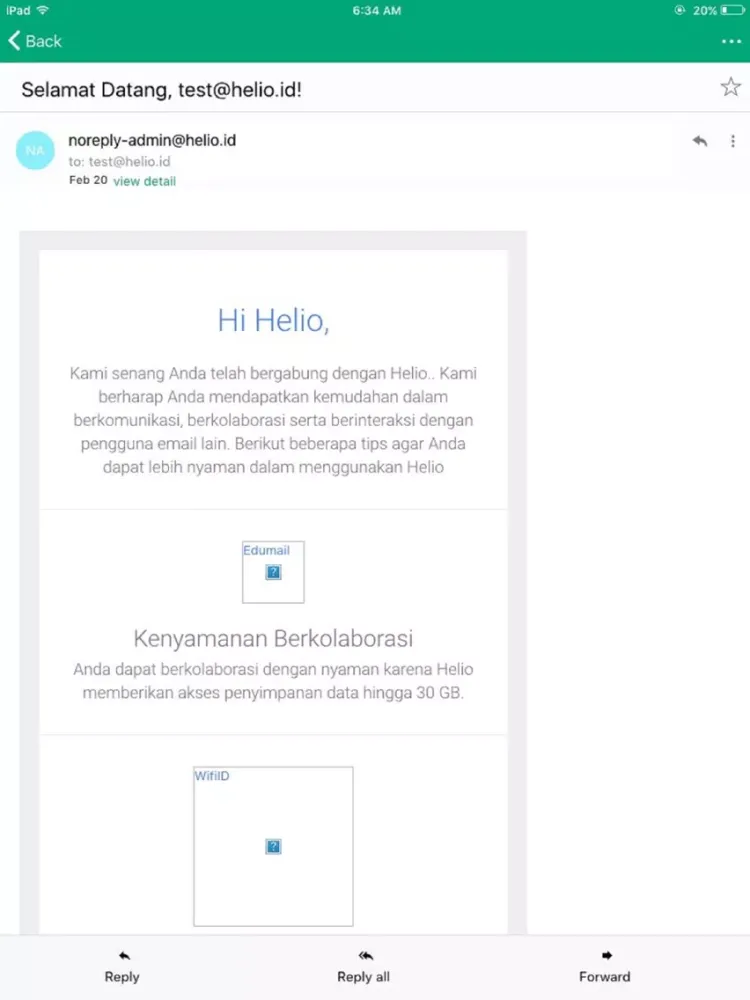Tap the Edumail broken image

pos(273,572)
